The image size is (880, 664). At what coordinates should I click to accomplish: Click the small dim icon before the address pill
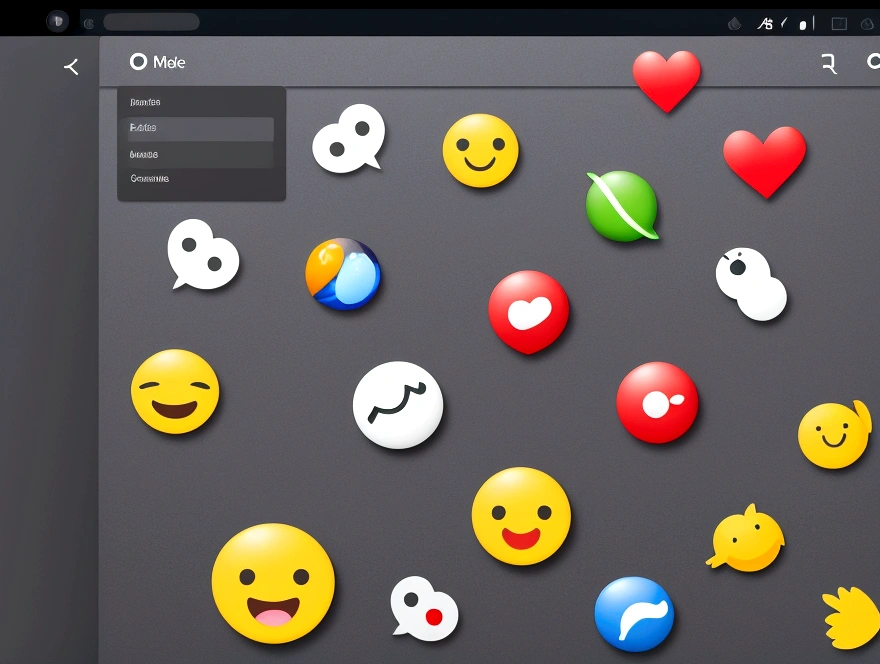click(x=89, y=24)
